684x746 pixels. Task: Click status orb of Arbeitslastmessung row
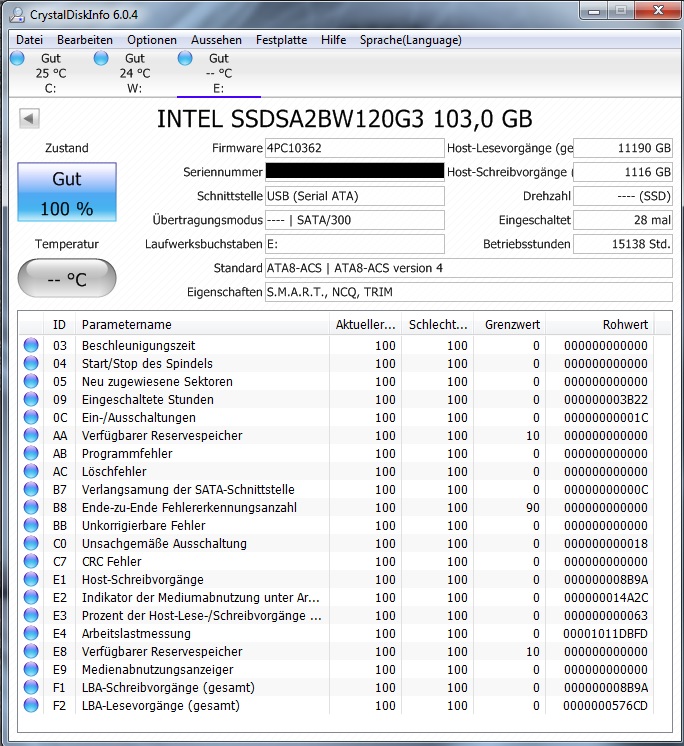tap(31, 633)
